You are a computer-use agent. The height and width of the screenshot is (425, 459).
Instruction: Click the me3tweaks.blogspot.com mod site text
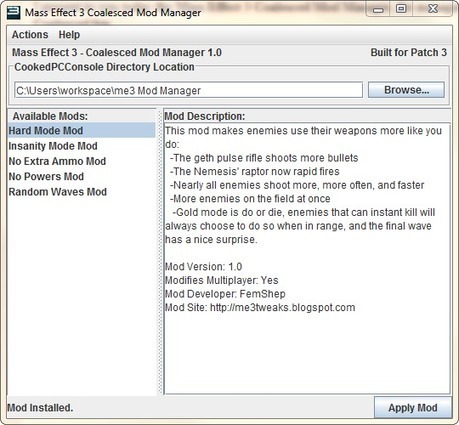[x=282, y=307]
